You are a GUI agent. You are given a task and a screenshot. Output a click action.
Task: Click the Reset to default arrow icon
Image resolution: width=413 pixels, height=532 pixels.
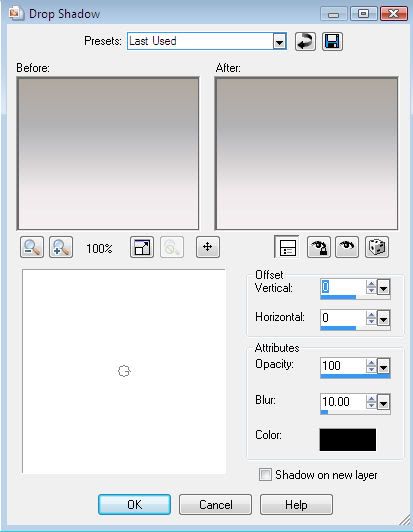tap(305, 41)
